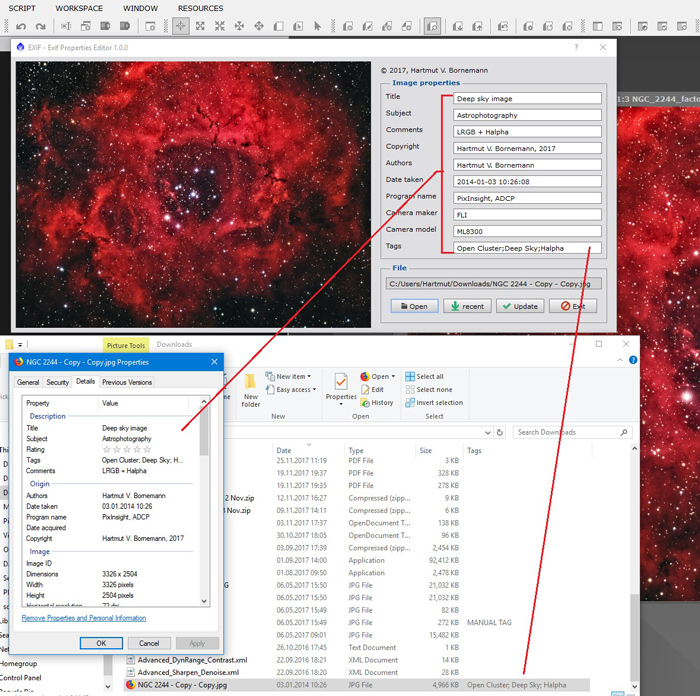Open help question mark in EXIF editor
Image resolution: width=700 pixels, height=696 pixels.
[x=576, y=47]
